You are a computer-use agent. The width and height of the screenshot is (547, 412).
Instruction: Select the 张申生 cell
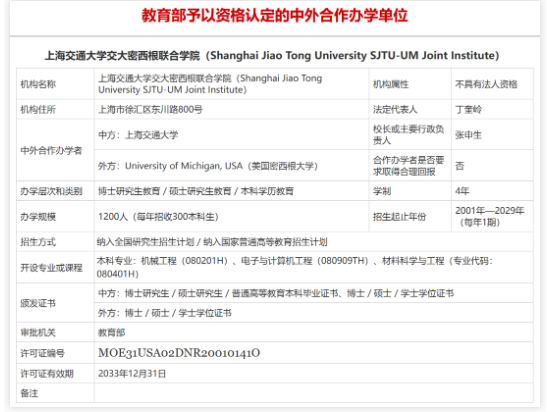(492, 135)
